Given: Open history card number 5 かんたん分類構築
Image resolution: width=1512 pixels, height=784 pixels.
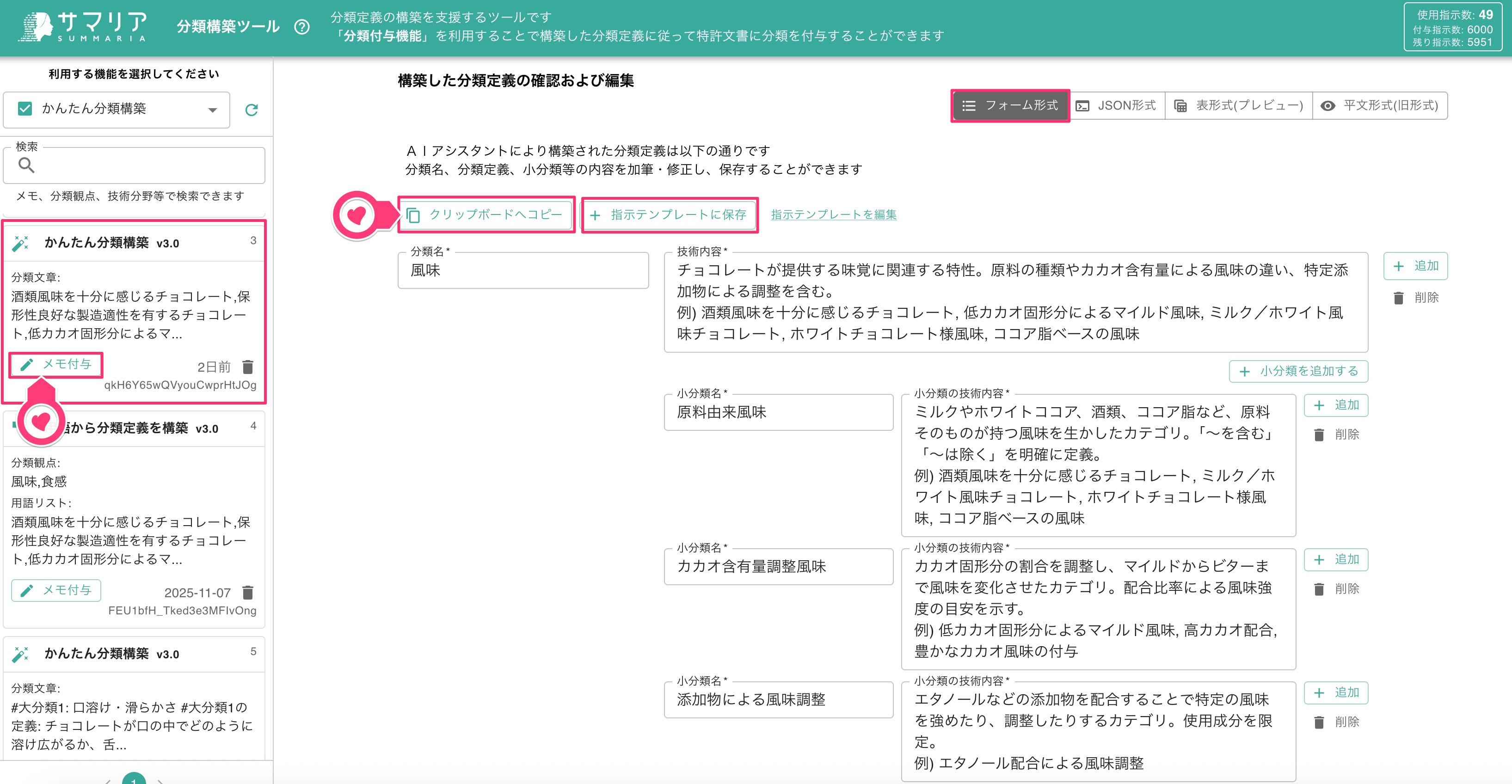Looking at the screenshot, I should tap(134, 698).
